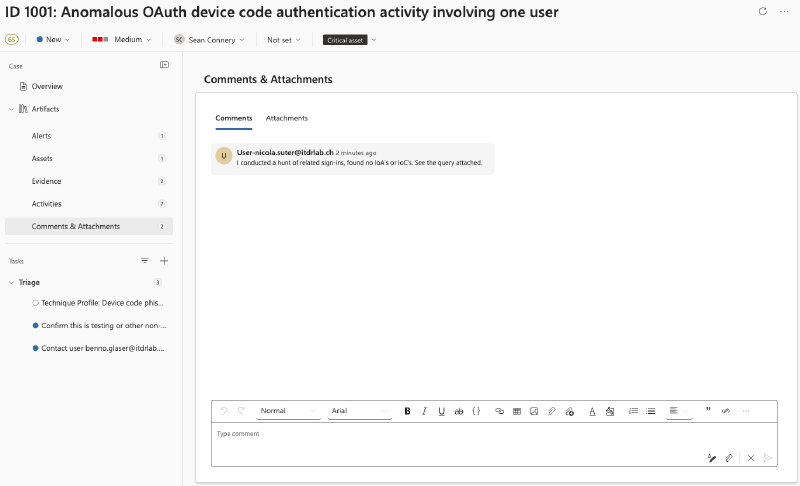This screenshot has width=800, height=486.
Task: Click the U avatar on the comment
Action: click(223, 156)
